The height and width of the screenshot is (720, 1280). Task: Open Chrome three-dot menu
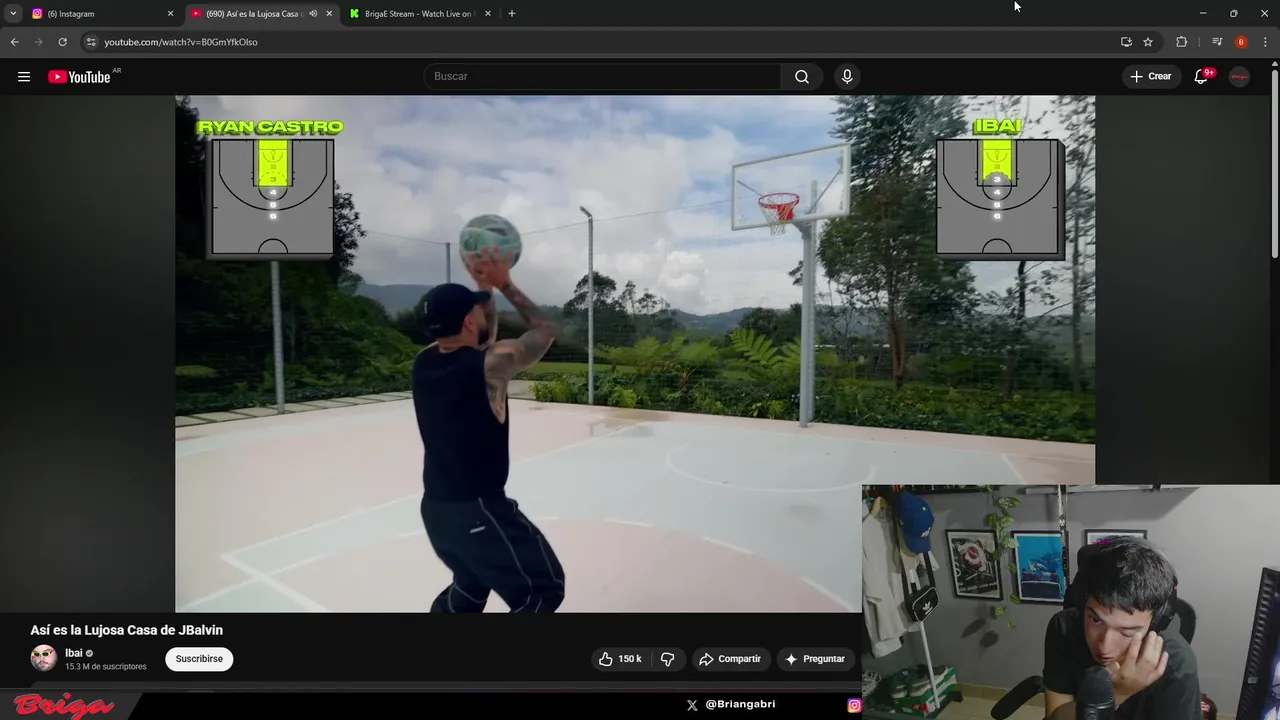coord(1265,42)
